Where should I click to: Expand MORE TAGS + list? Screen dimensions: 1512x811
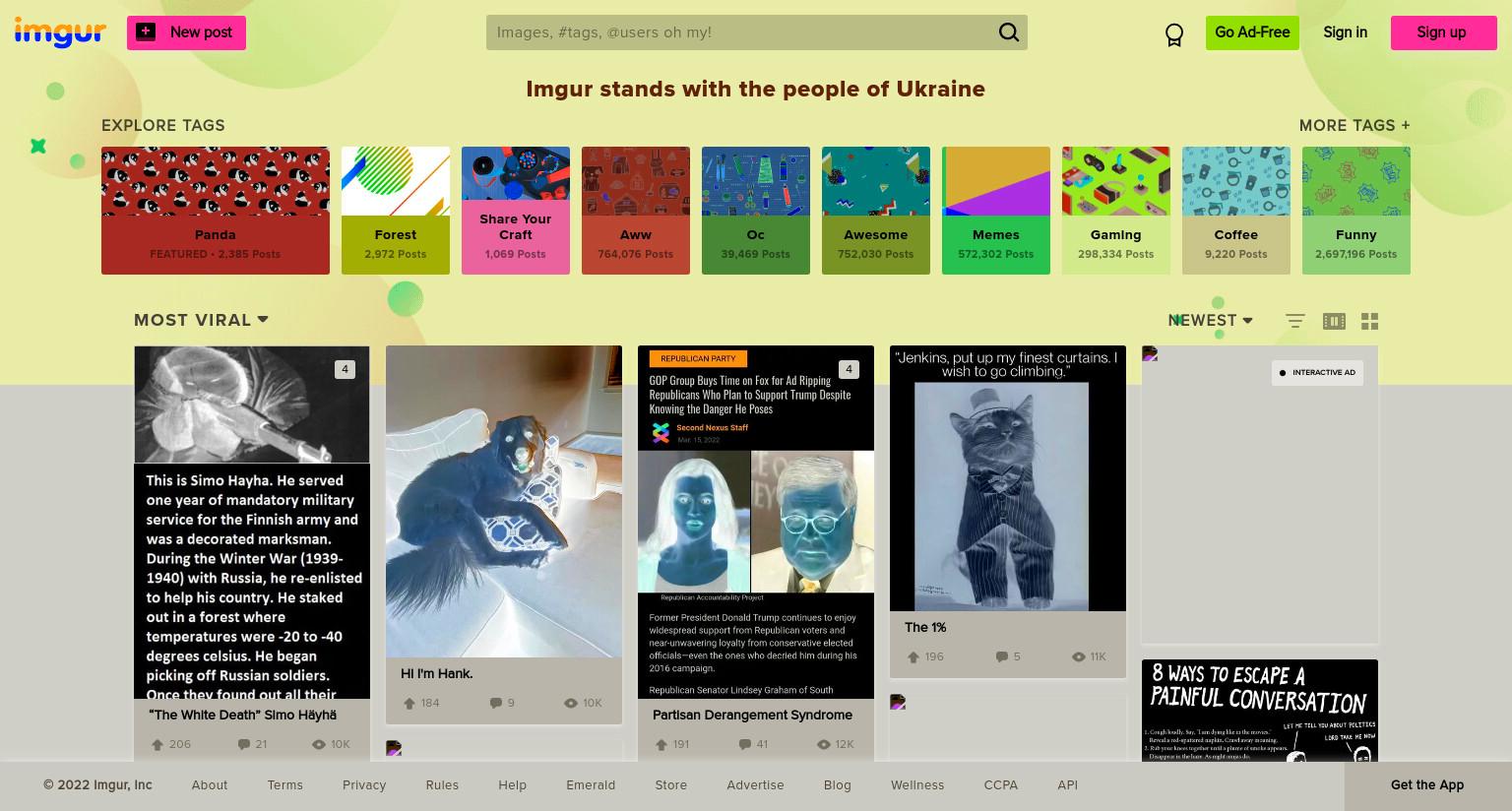1354,125
